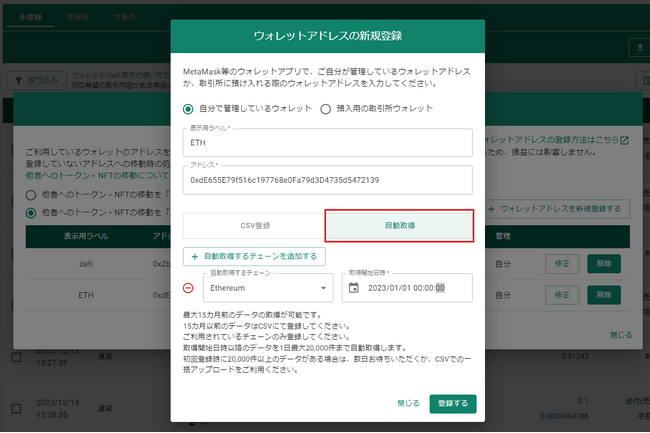The height and width of the screenshot is (433, 650).
Task: Open the 自動取得するチェーン Ethereum dropdown
Action: click(268, 288)
